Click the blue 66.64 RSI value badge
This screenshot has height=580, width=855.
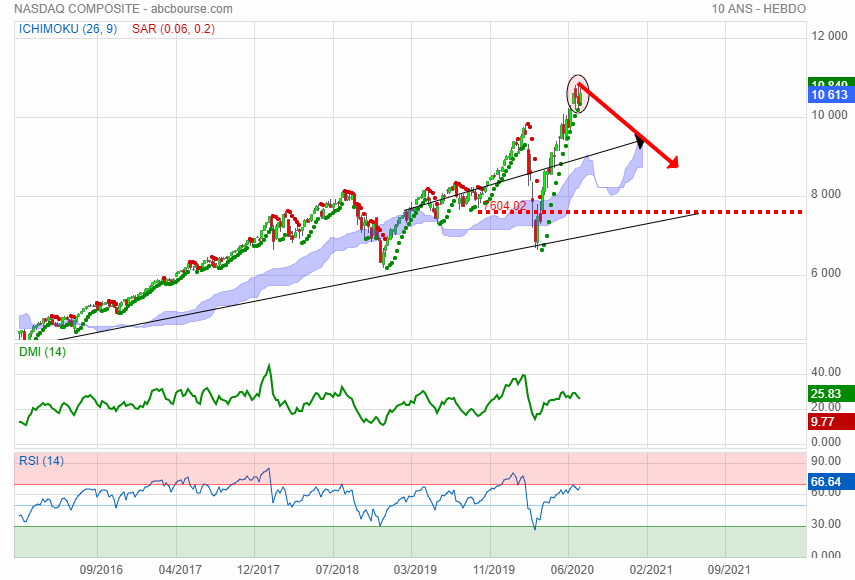(x=831, y=482)
